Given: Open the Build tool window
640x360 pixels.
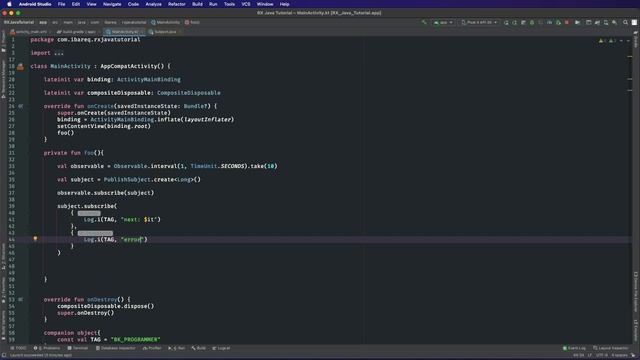Looking at the screenshot, I should click(x=199, y=348).
